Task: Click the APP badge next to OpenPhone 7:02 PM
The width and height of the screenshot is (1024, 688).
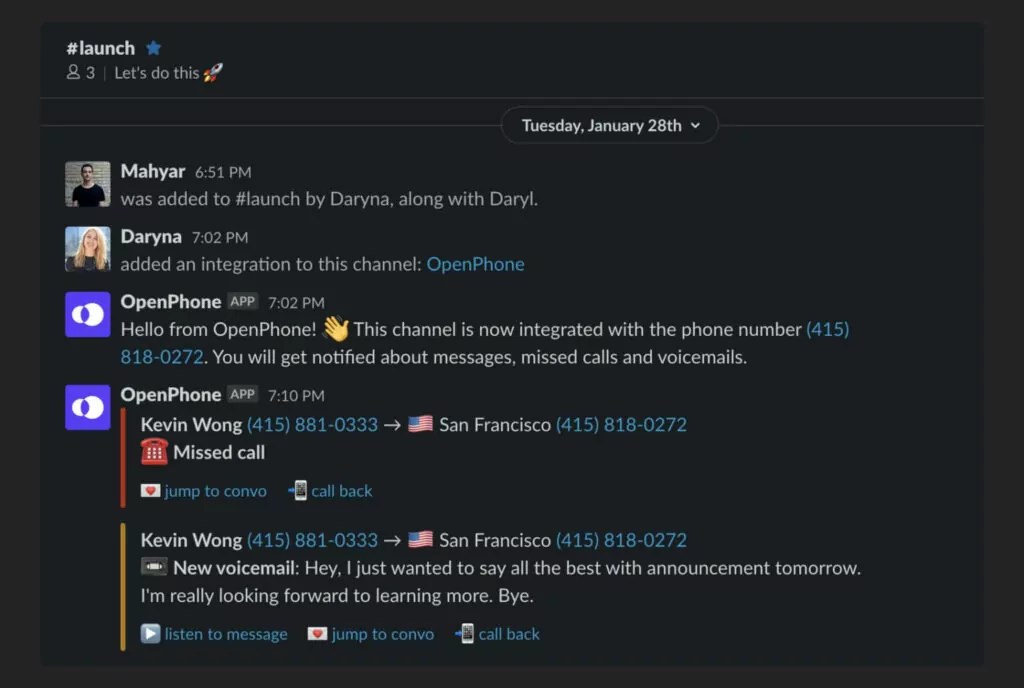Action: [242, 302]
